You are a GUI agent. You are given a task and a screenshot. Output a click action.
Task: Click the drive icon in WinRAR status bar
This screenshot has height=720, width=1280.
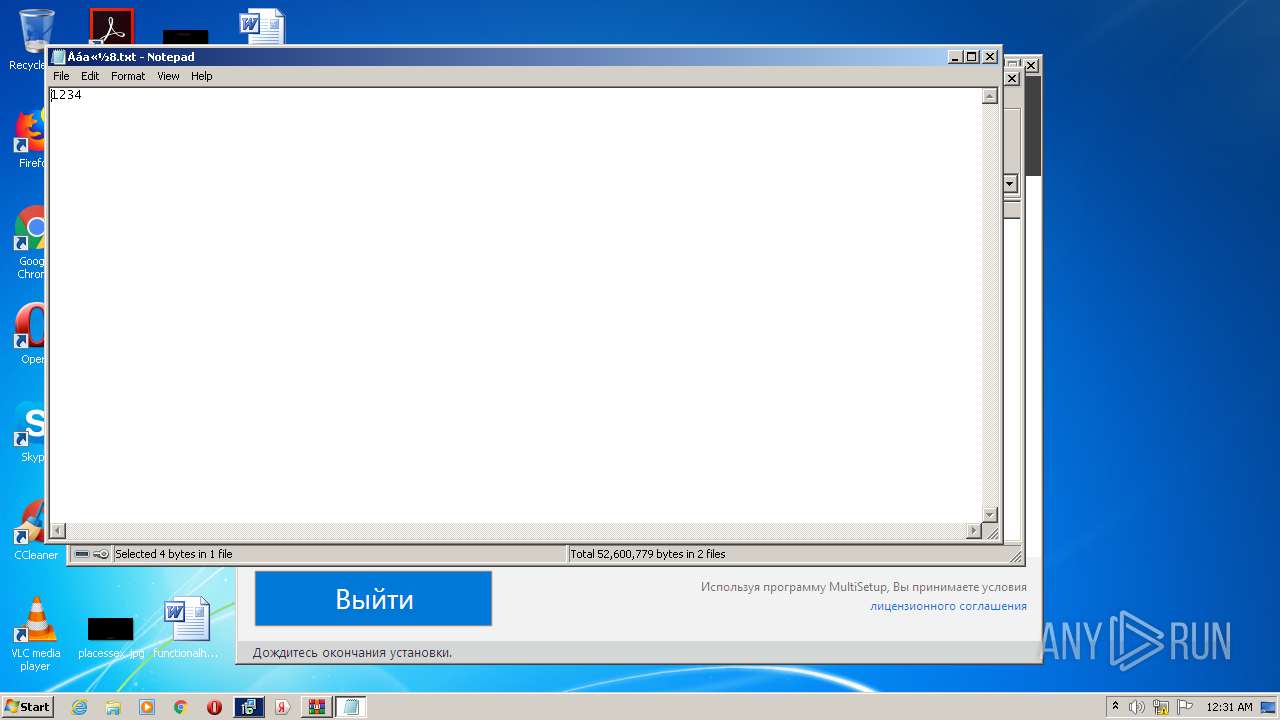tap(82, 554)
